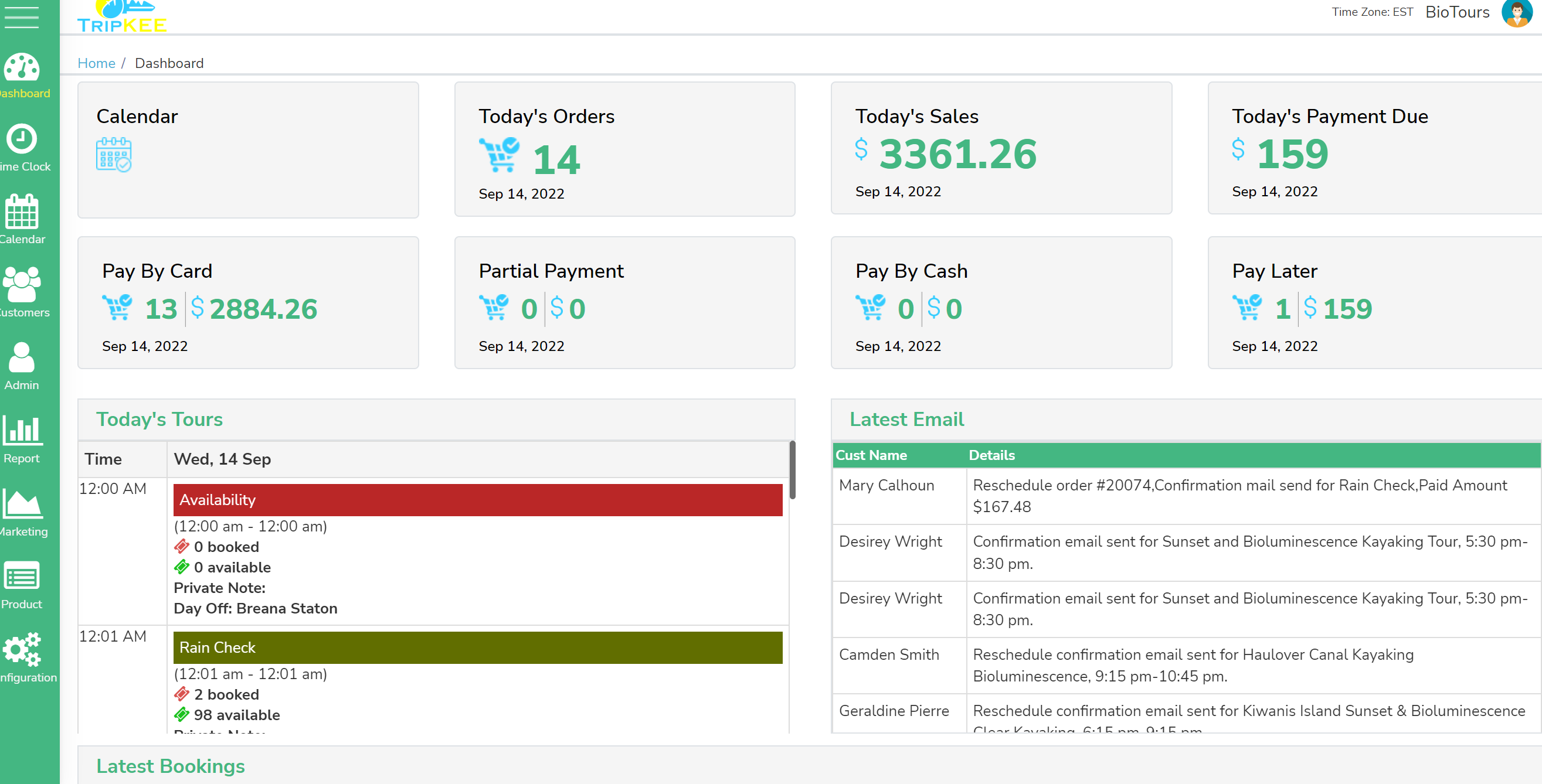This screenshot has height=784, width=1542.
Task: Click the user avatar in the top right
Action: (x=1516, y=12)
